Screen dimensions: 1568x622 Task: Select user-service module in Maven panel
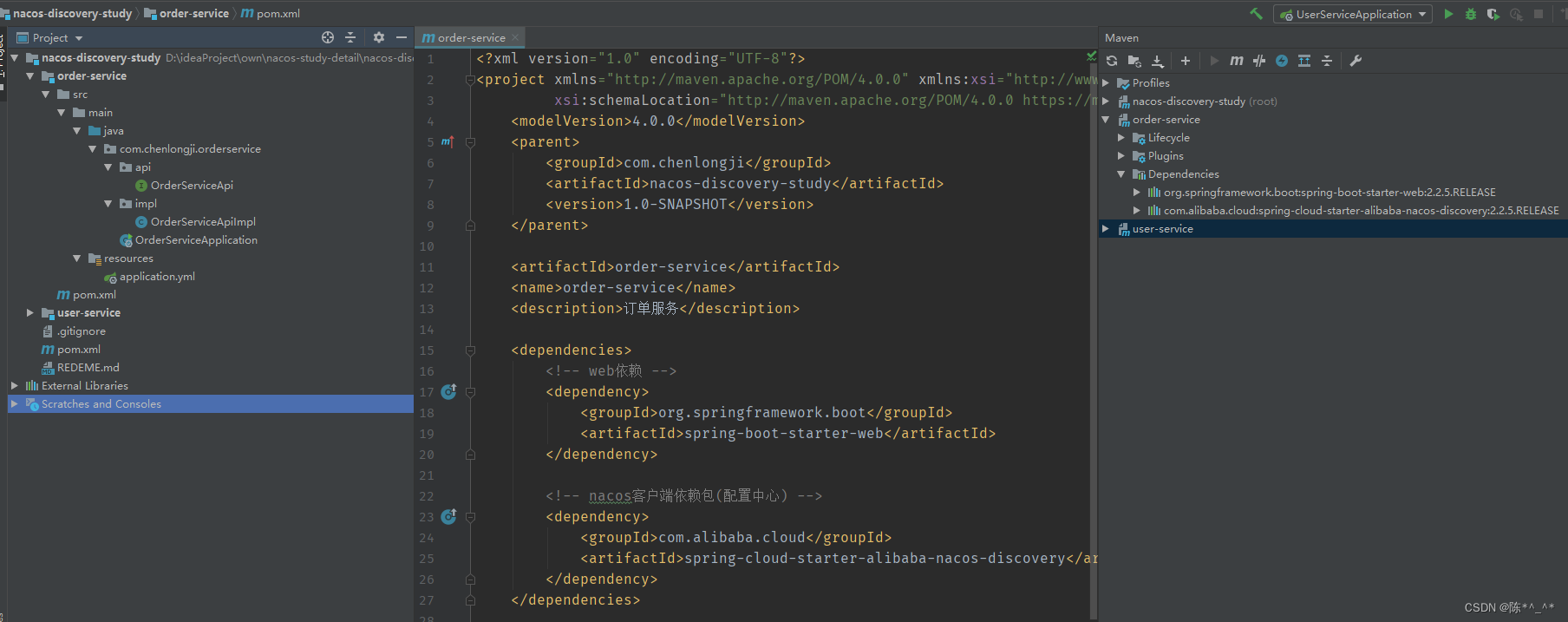[x=1333, y=228]
